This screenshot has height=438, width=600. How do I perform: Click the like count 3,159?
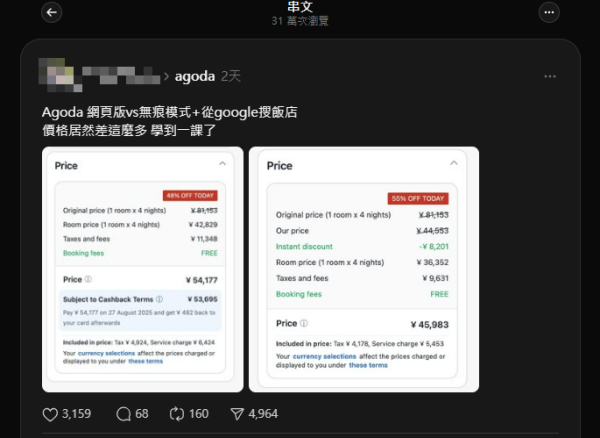coord(77,414)
